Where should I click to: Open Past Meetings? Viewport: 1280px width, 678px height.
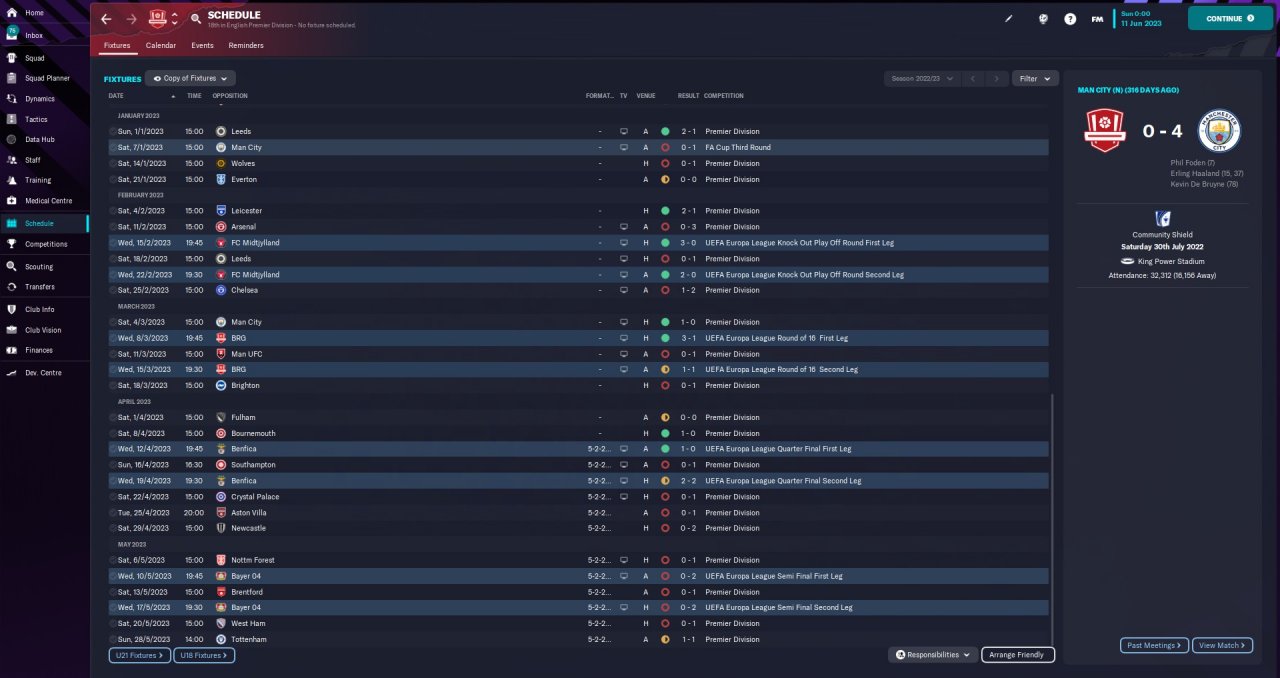tap(1154, 646)
